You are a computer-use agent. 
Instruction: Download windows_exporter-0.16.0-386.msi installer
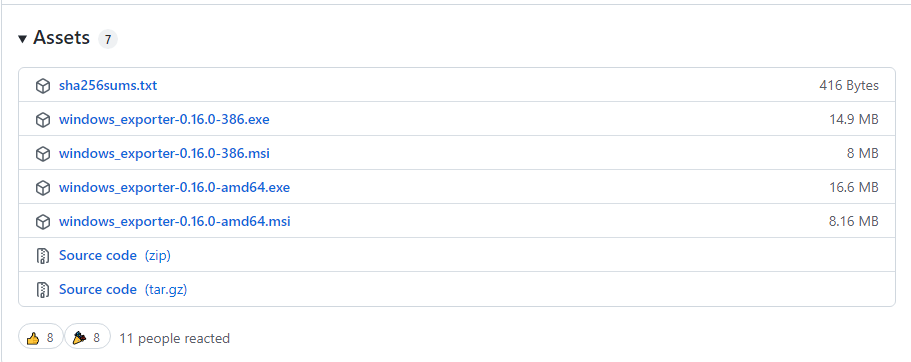pyautogui.click(x=164, y=154)
